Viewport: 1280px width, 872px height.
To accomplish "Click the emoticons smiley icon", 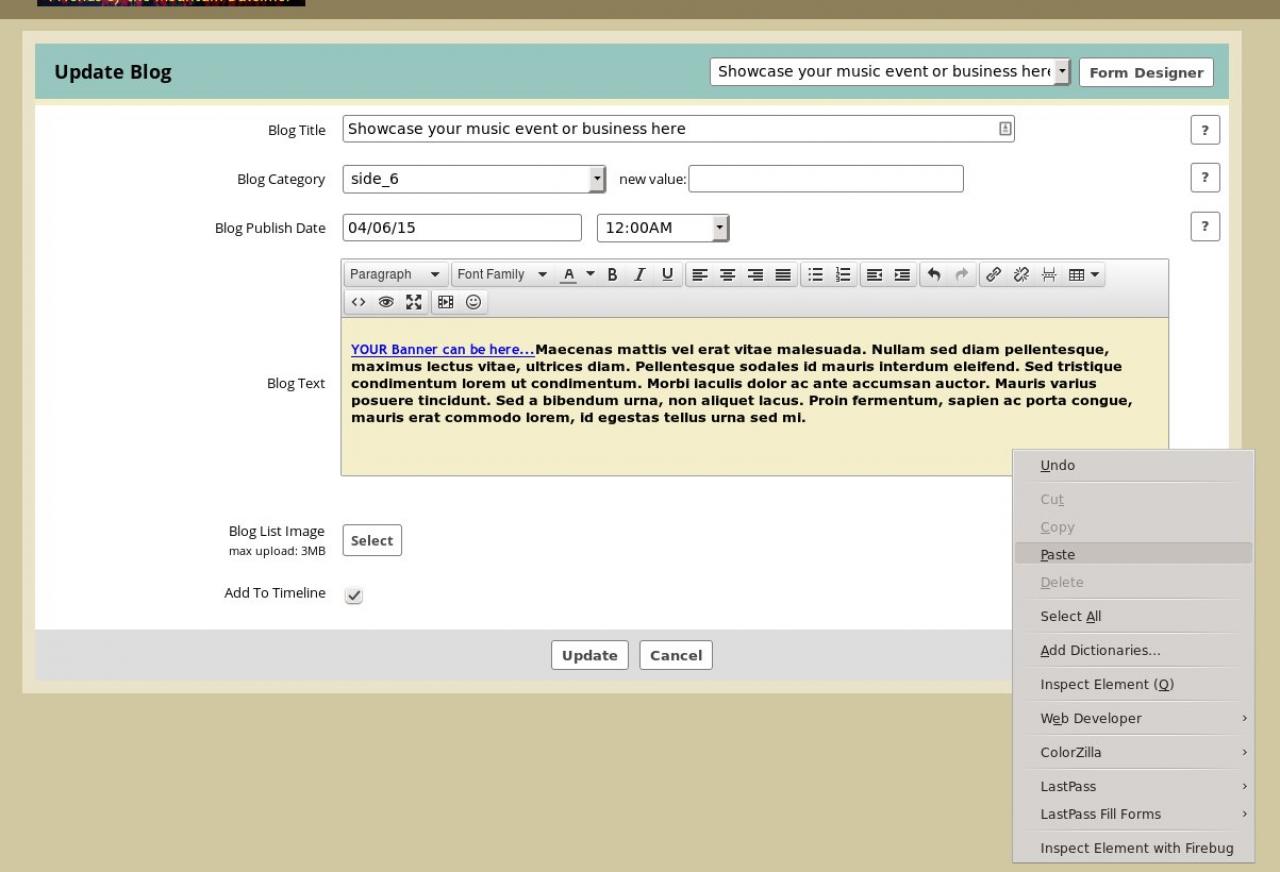I will point(473,302).
